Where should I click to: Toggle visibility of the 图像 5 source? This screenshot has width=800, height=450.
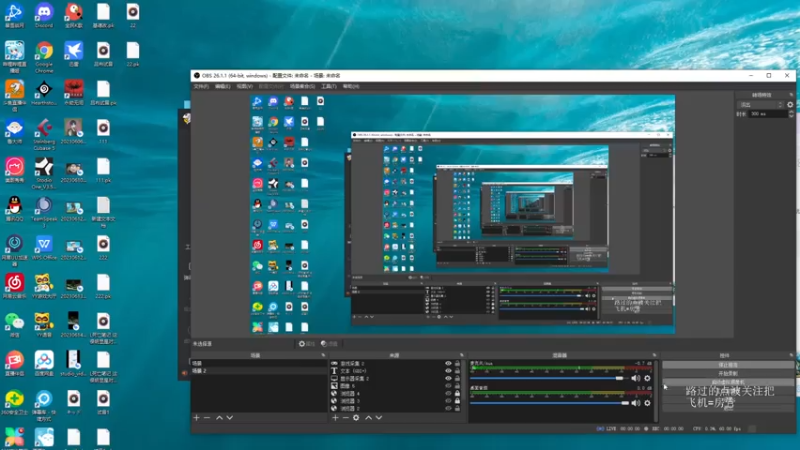(448, 386)
